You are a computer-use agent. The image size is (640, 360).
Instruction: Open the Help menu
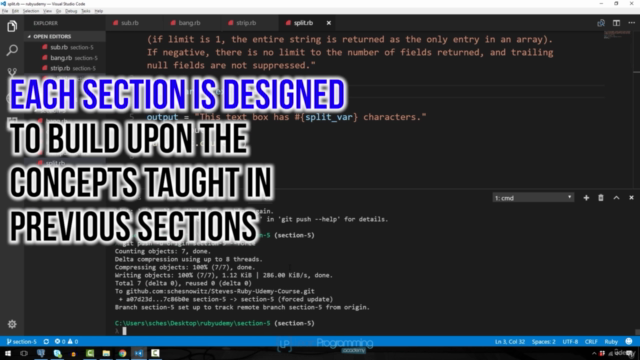pos(99,11)
